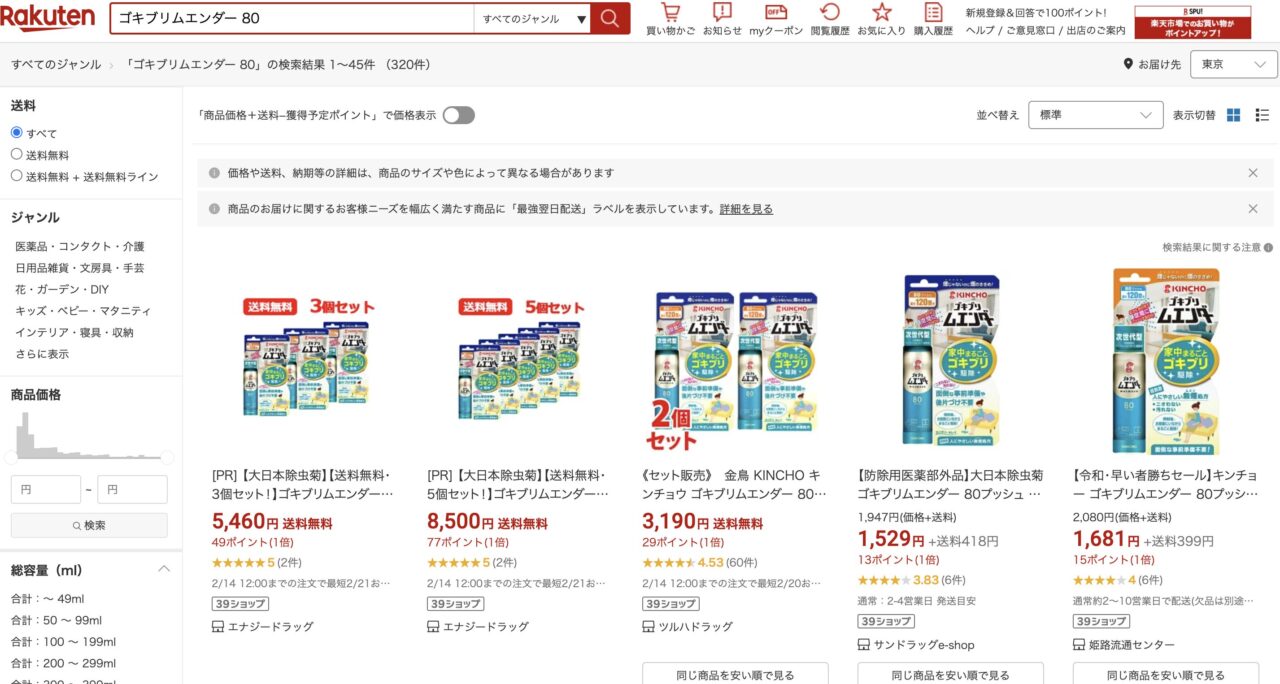Viewport: 1280px width, 684px height.
Task: Open the 閲覧履歴 browsing history icon
Action: click(829, 12)
